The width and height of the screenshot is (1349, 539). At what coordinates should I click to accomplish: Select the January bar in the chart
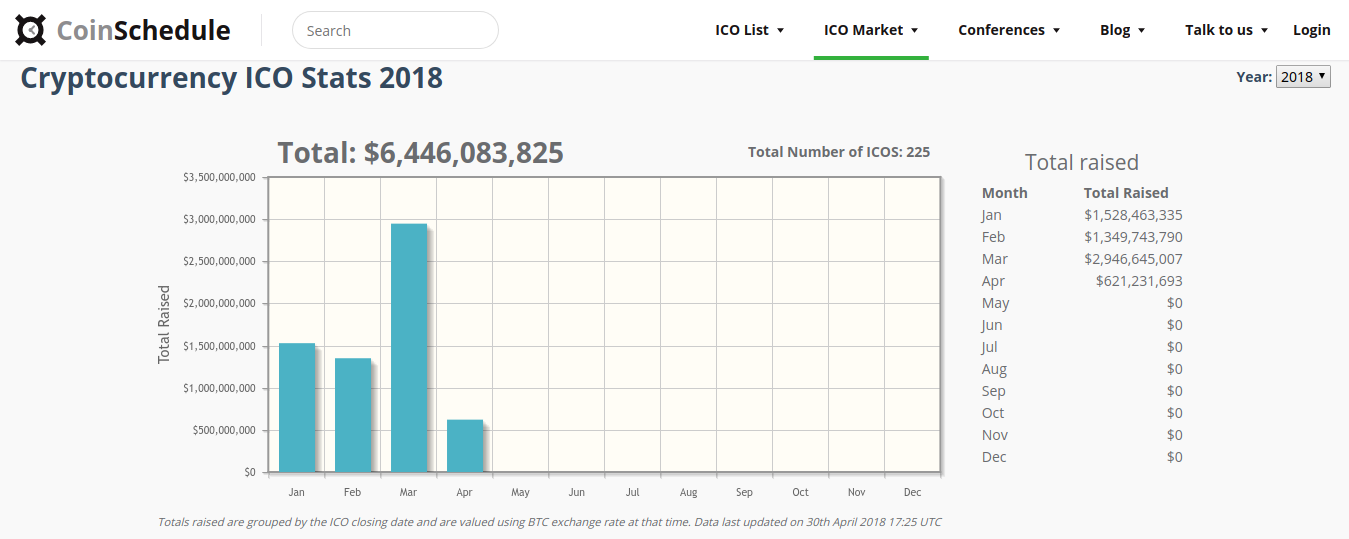click(x=297, y=408)
